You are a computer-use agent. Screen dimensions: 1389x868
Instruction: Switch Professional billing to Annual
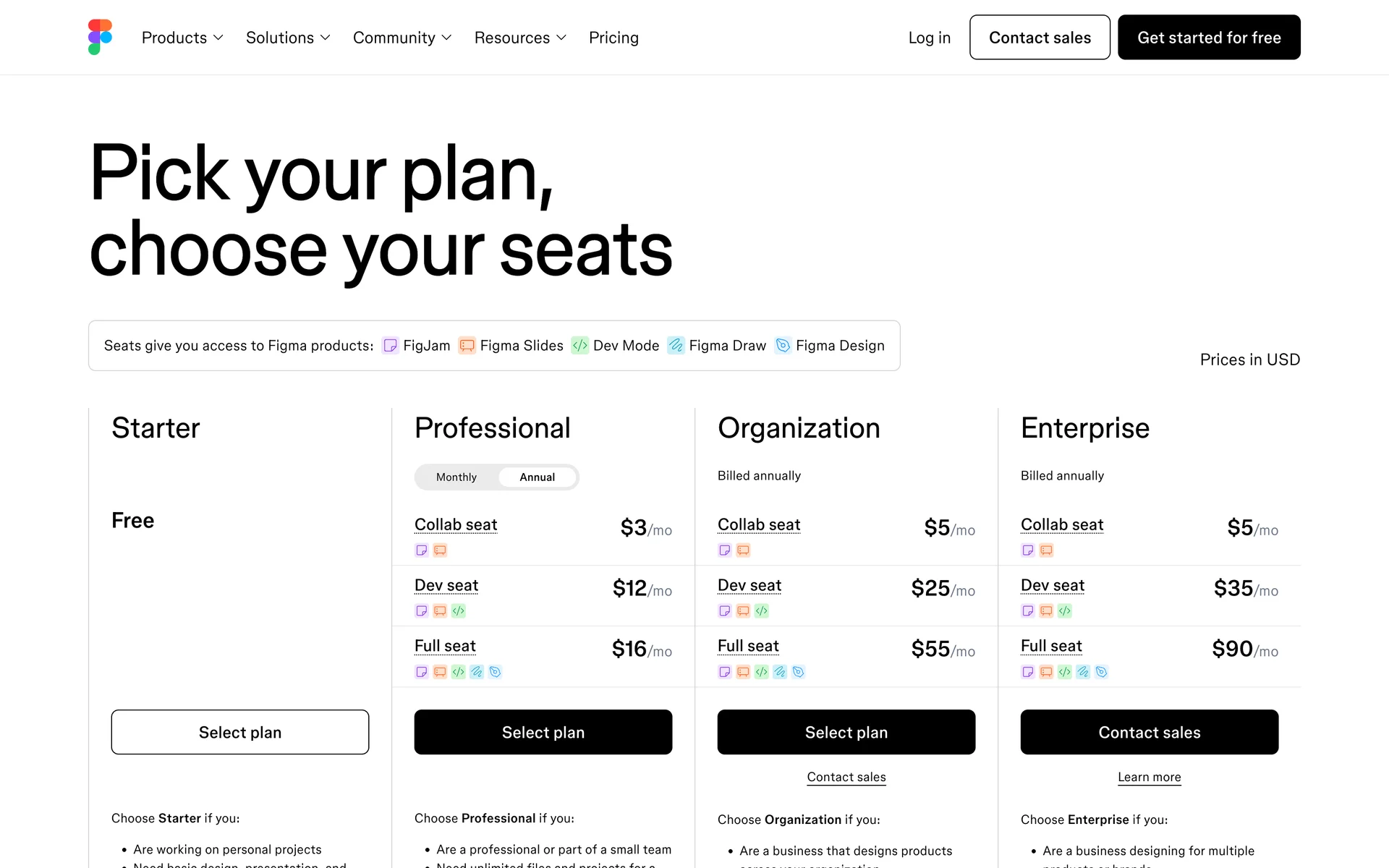point(537,477)
